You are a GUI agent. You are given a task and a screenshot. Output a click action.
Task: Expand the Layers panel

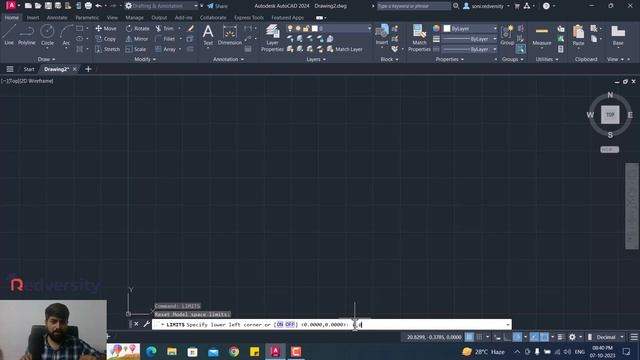coord(316,59)
